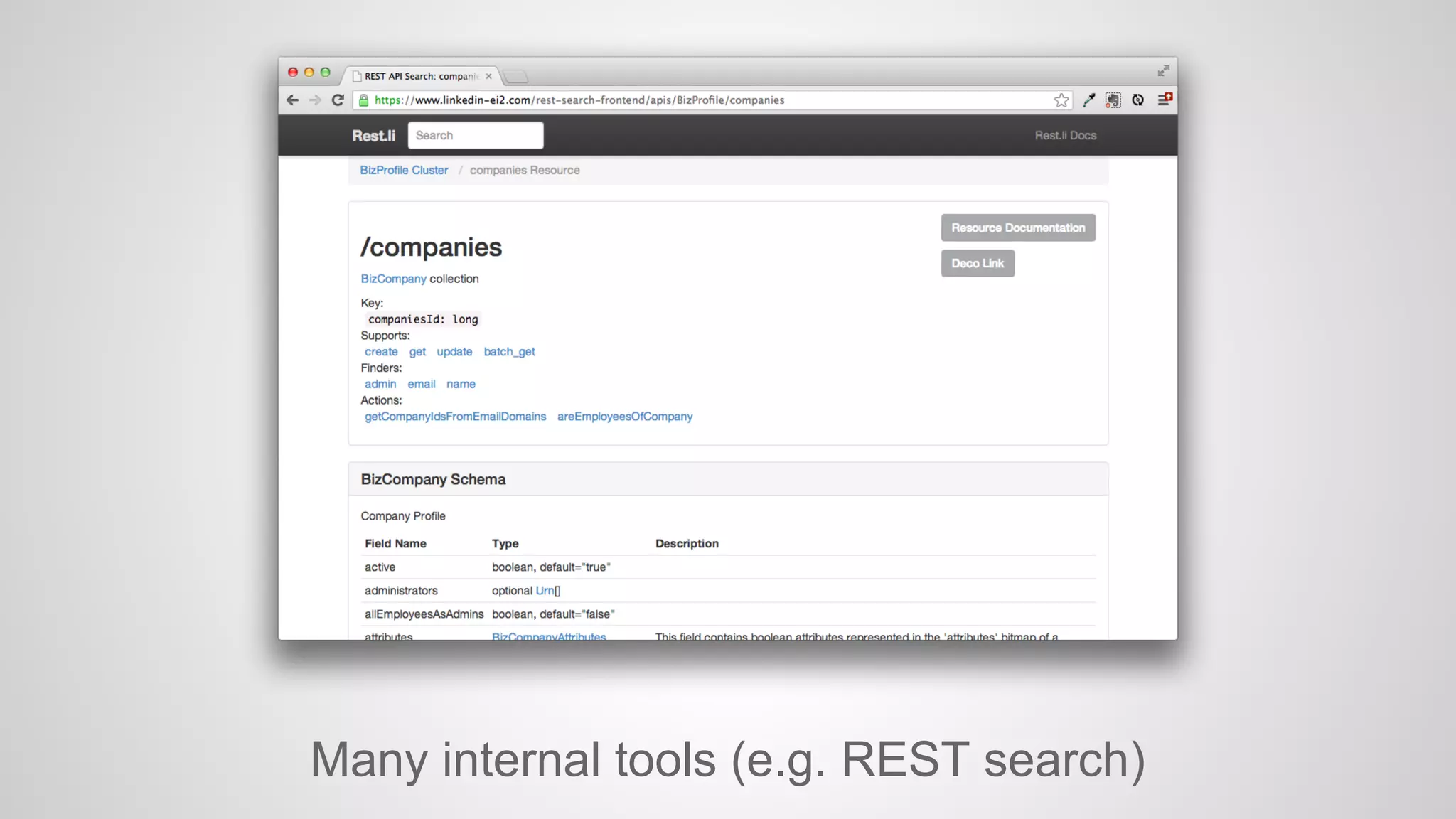The image size is (1456, 819).
Task: Click the Description column header
Action: pos(687,544)
